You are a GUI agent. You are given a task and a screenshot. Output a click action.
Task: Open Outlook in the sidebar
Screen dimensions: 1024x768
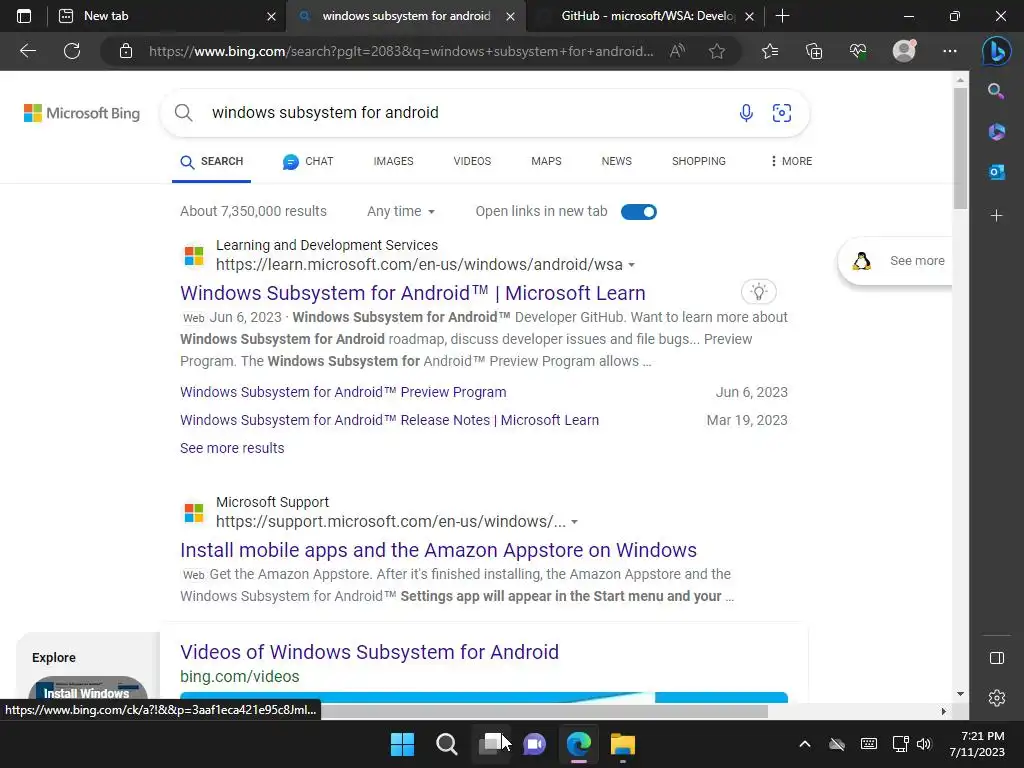click(x=997, y=172)
